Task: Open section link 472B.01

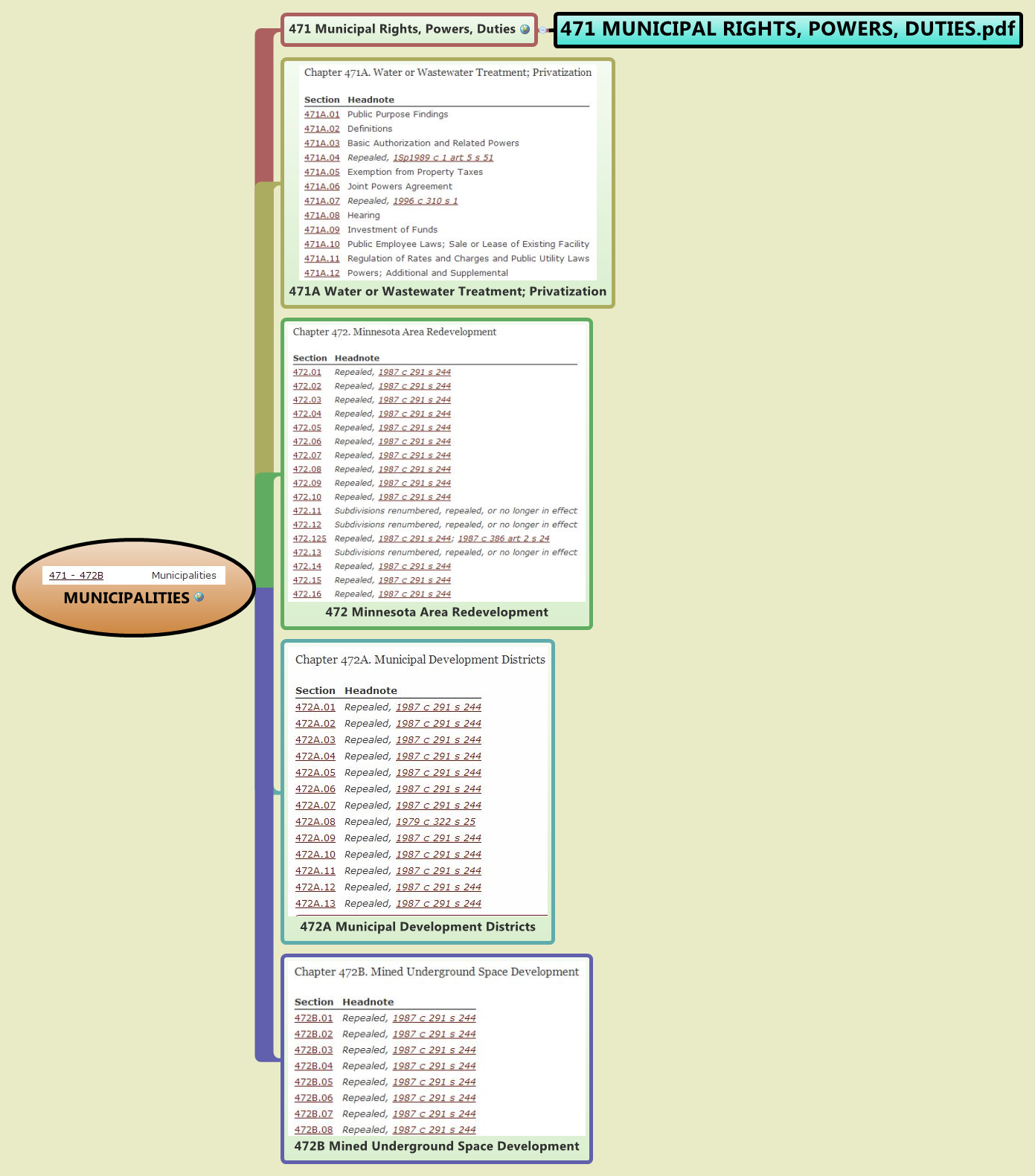Action: point(313,1018)
